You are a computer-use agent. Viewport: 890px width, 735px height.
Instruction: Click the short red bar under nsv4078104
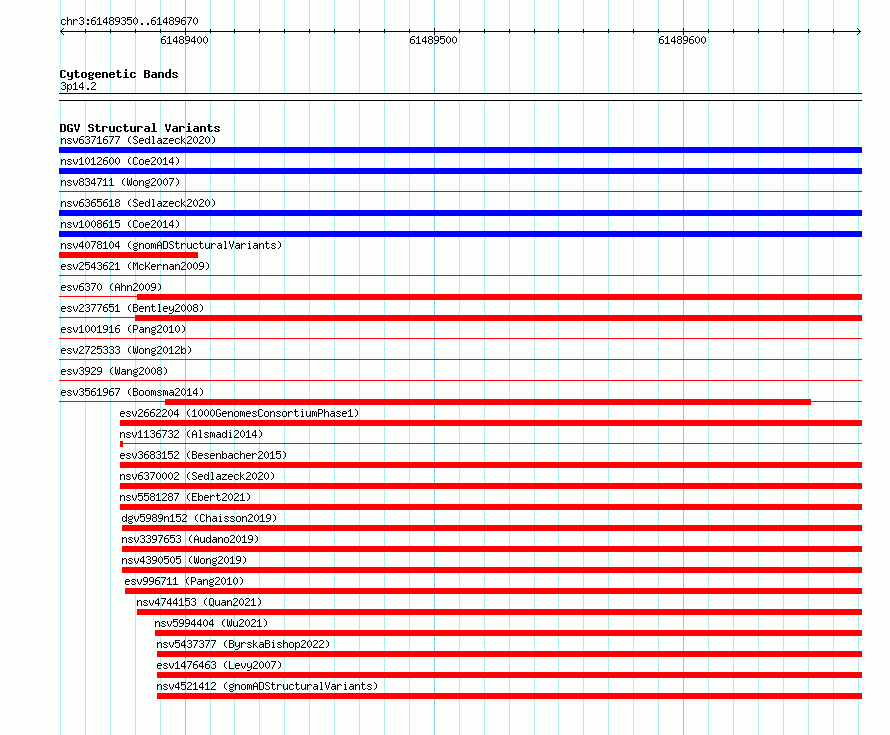[x=128, y=255]
